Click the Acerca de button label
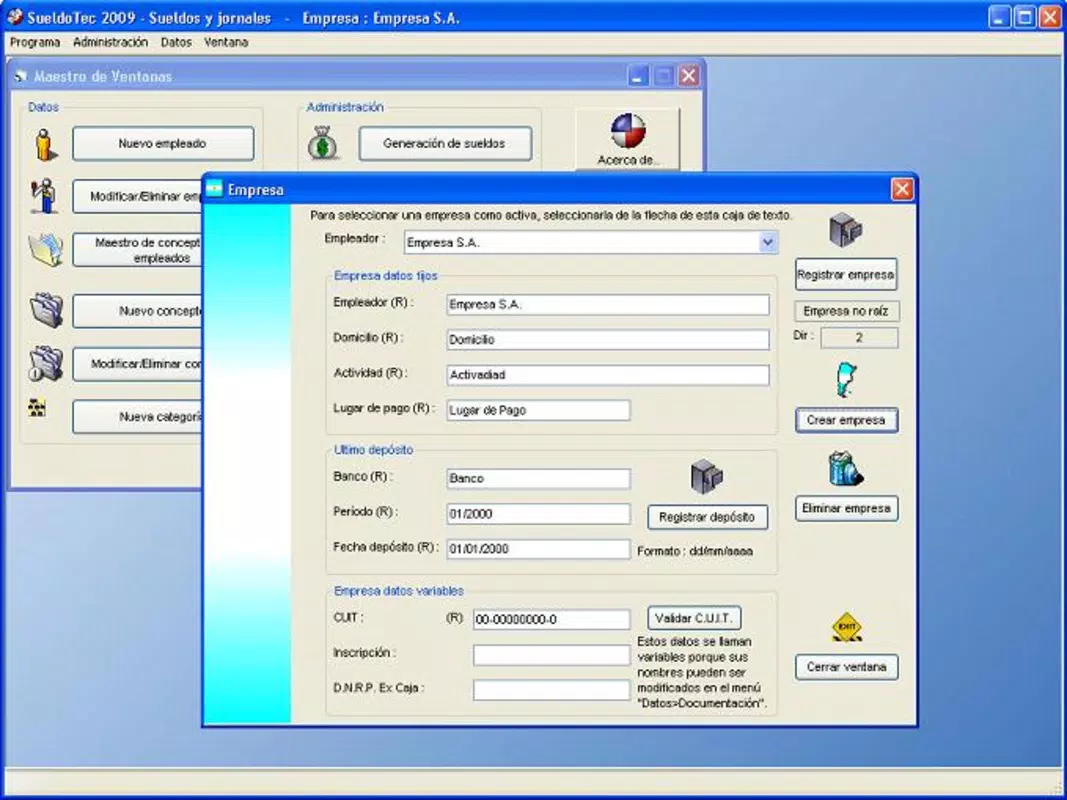1067x800 pixels. (x=628, y=160)
